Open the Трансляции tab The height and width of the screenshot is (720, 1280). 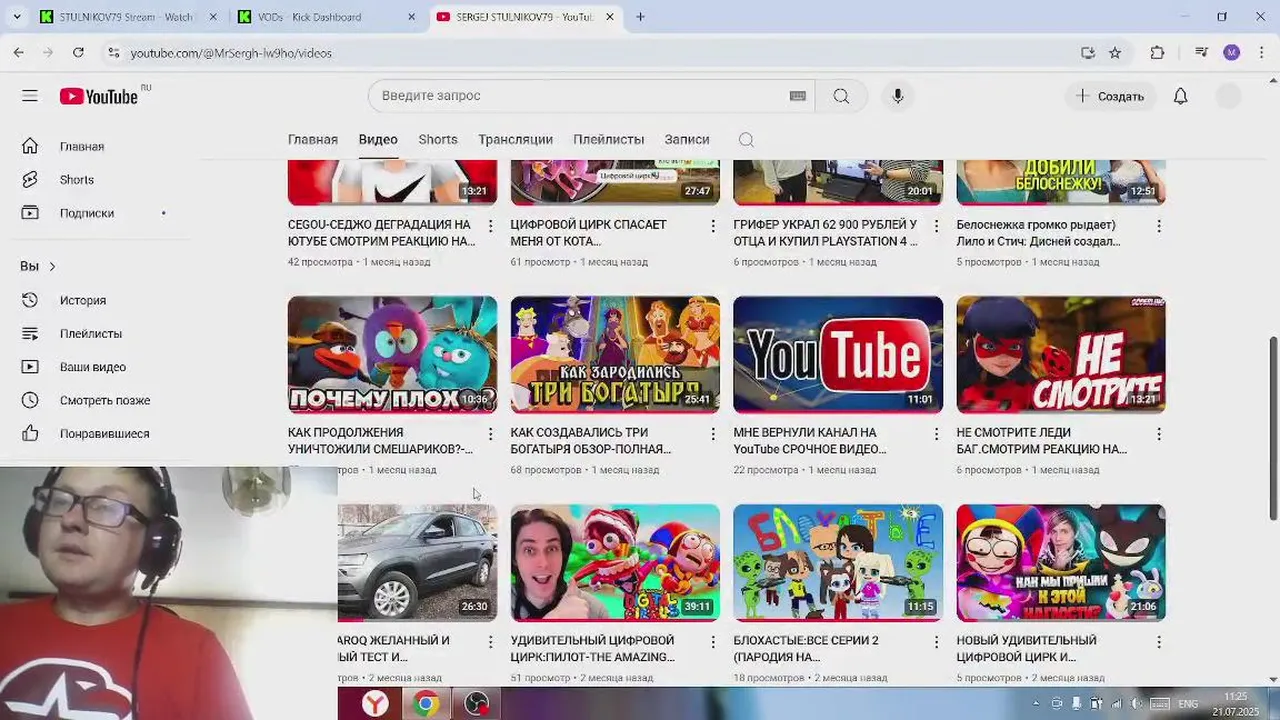point(515,139)
